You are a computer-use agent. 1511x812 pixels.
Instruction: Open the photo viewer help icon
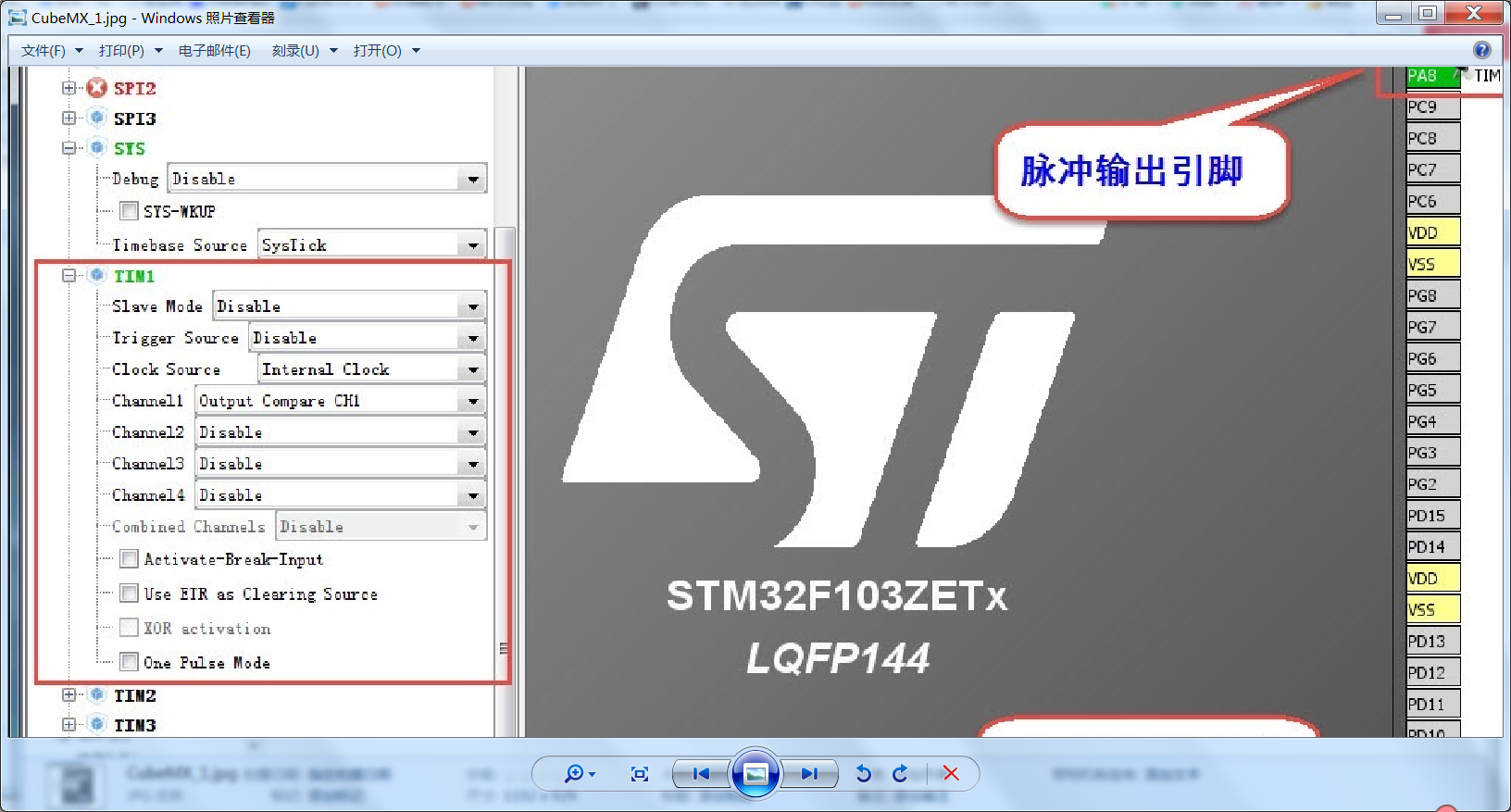point(1482,50)
